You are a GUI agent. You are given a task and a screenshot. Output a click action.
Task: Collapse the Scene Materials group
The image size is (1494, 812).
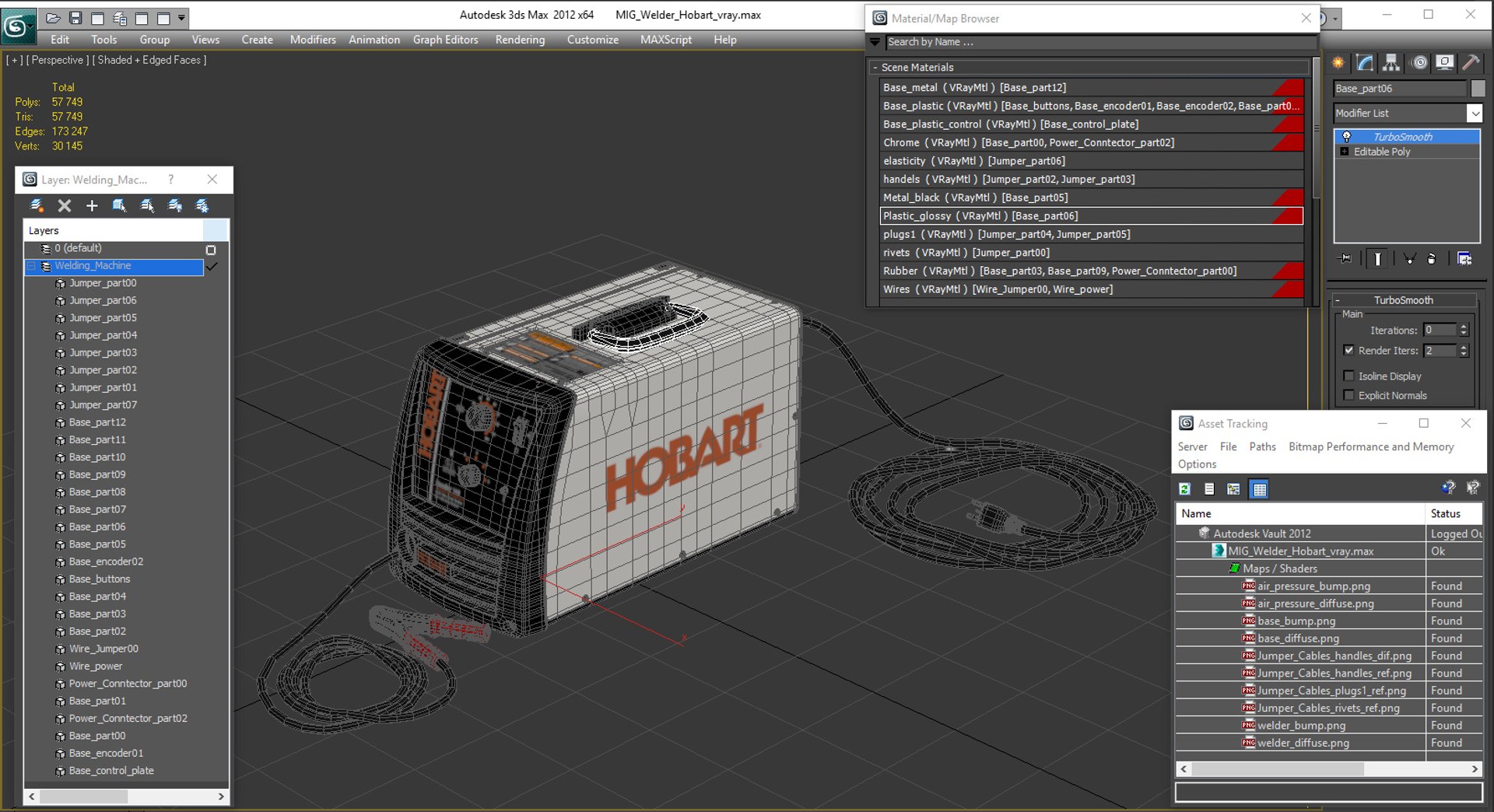(x=875, y=68)
